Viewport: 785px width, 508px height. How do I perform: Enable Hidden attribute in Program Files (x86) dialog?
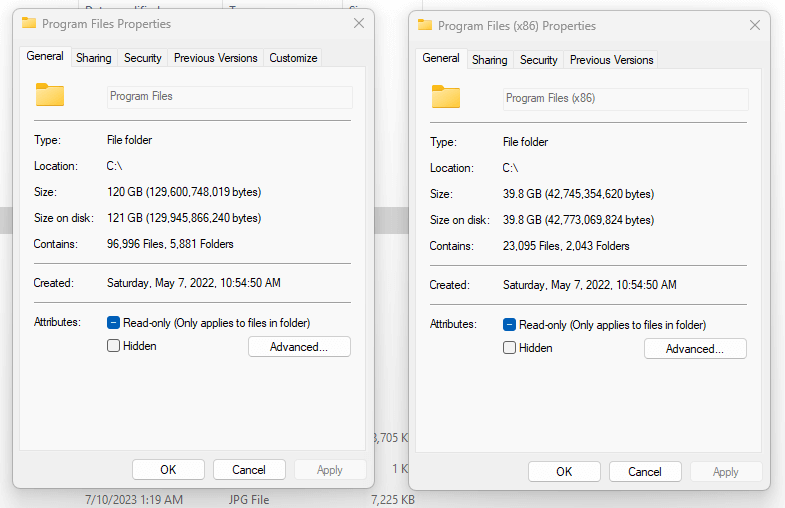point(510,348)
